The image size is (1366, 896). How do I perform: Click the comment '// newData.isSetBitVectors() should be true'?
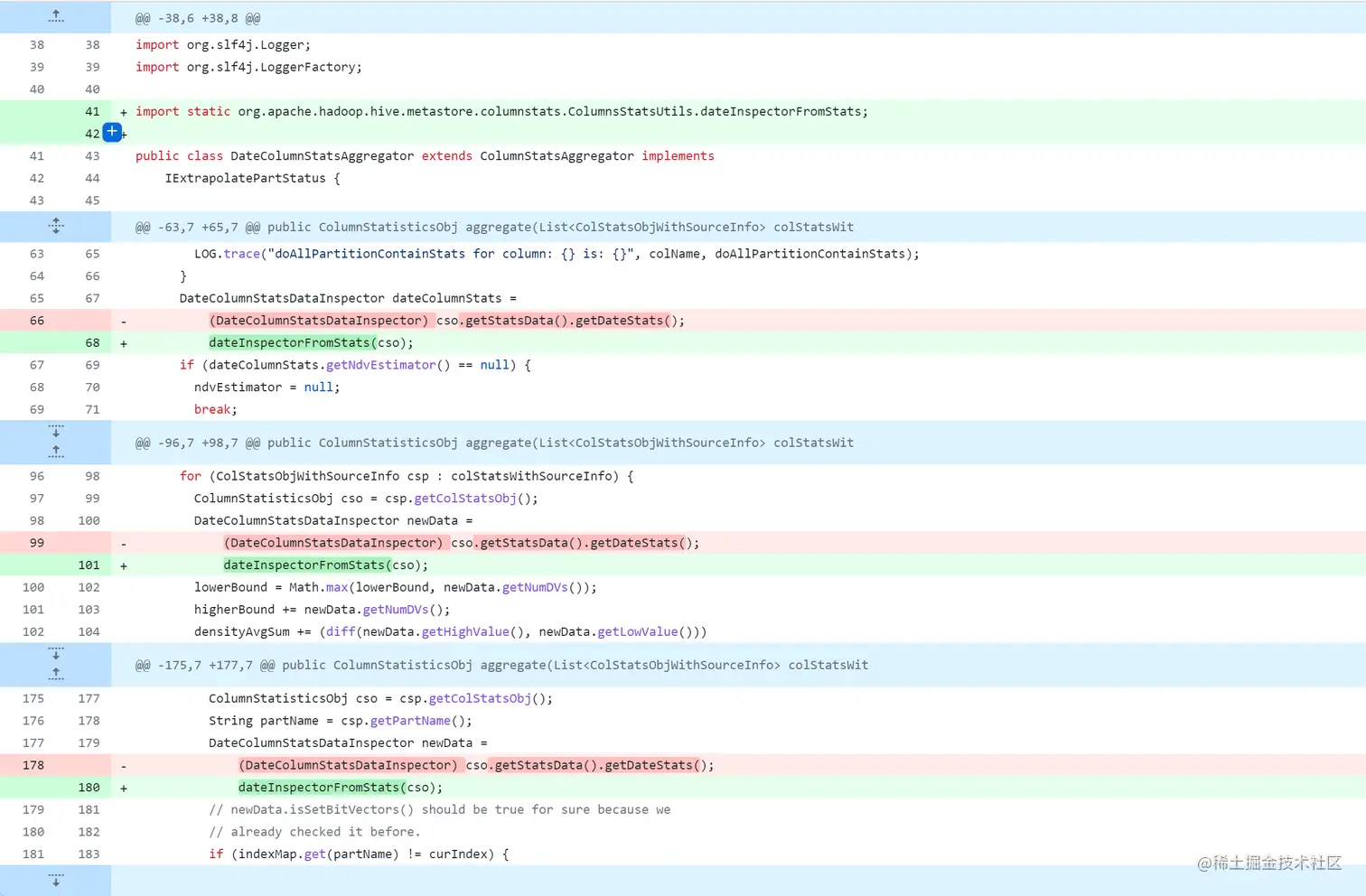pos(439,809)
